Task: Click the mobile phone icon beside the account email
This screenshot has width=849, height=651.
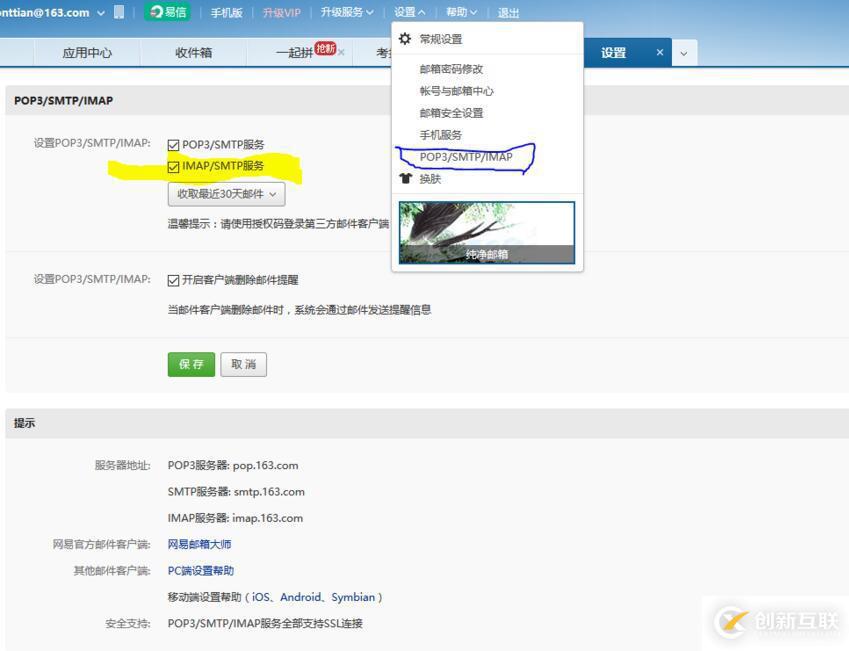Action: click(119, 12)
